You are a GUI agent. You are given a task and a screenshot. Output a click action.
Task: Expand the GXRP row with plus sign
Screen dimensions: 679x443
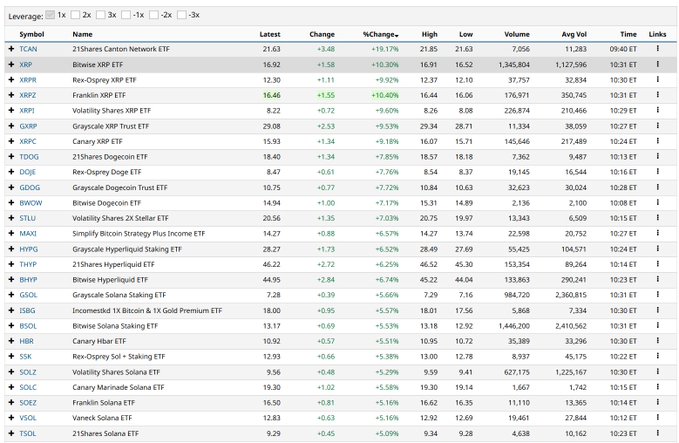pos(11,126)
